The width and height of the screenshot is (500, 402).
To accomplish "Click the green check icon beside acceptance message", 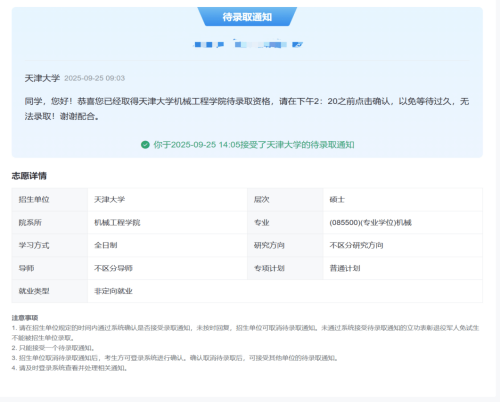I will click(x=145, y=145).
